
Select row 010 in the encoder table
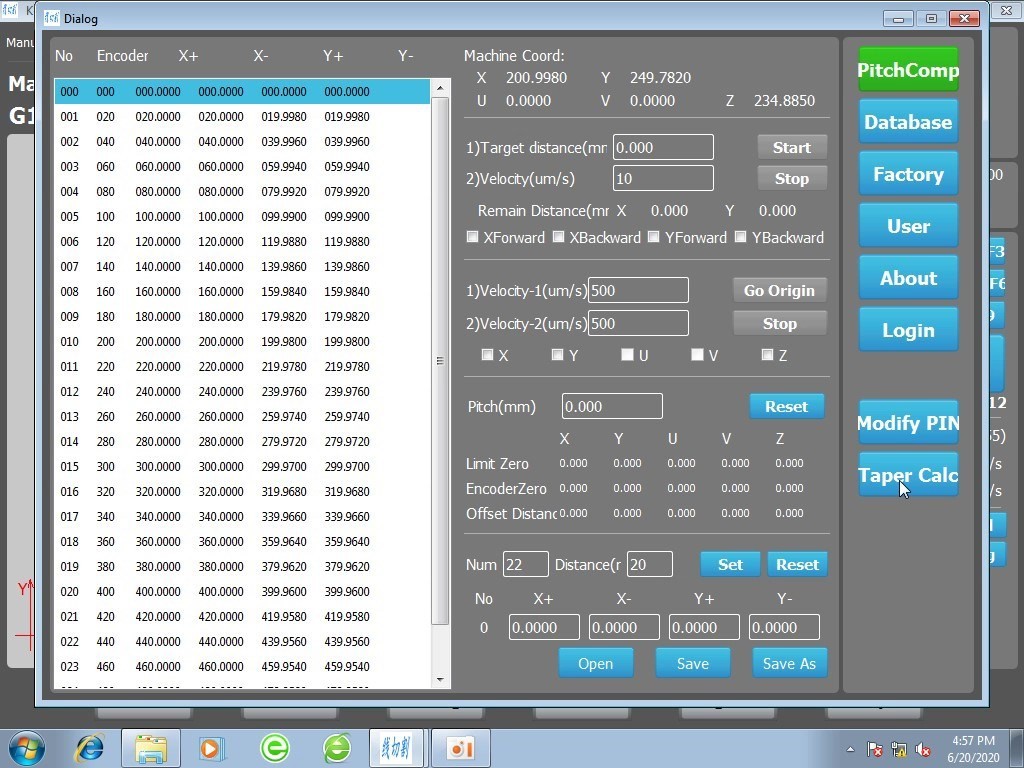pos(242,341)
